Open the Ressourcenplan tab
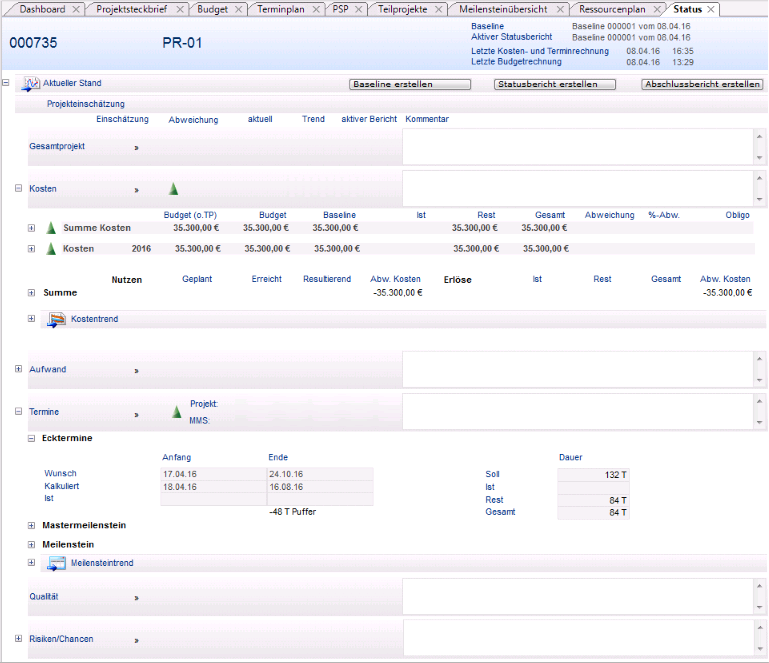The height and width of the screenshot is (663, 769). point(612,9)
